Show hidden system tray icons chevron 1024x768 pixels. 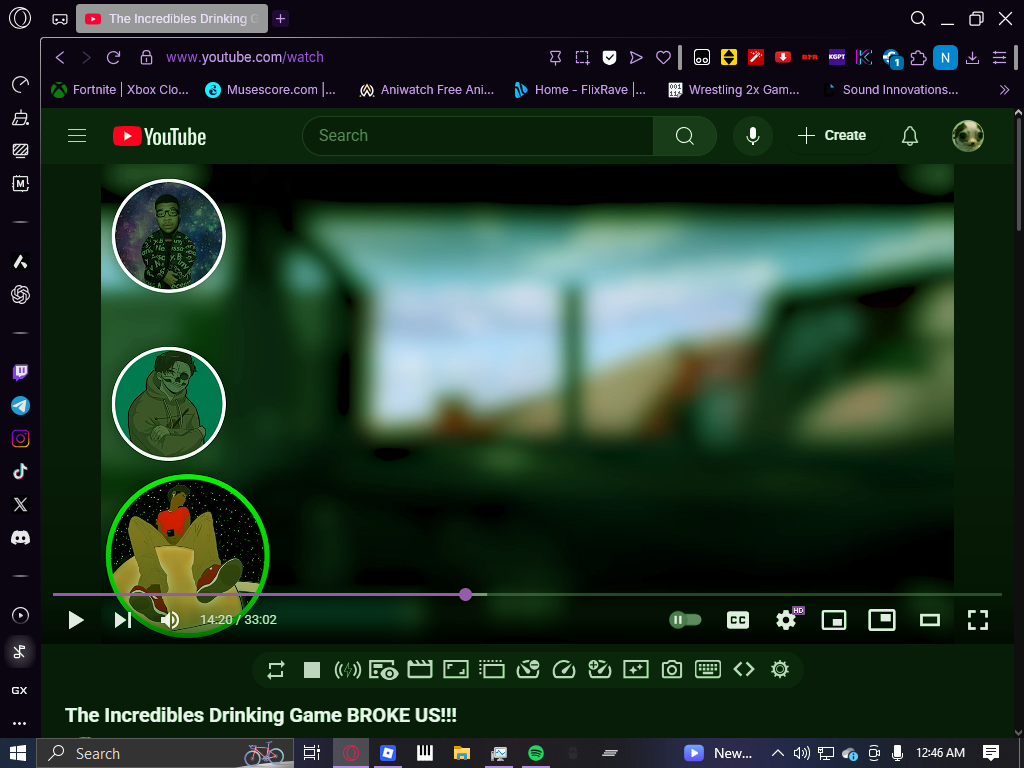pyautogui.click(x=778, y=753)
